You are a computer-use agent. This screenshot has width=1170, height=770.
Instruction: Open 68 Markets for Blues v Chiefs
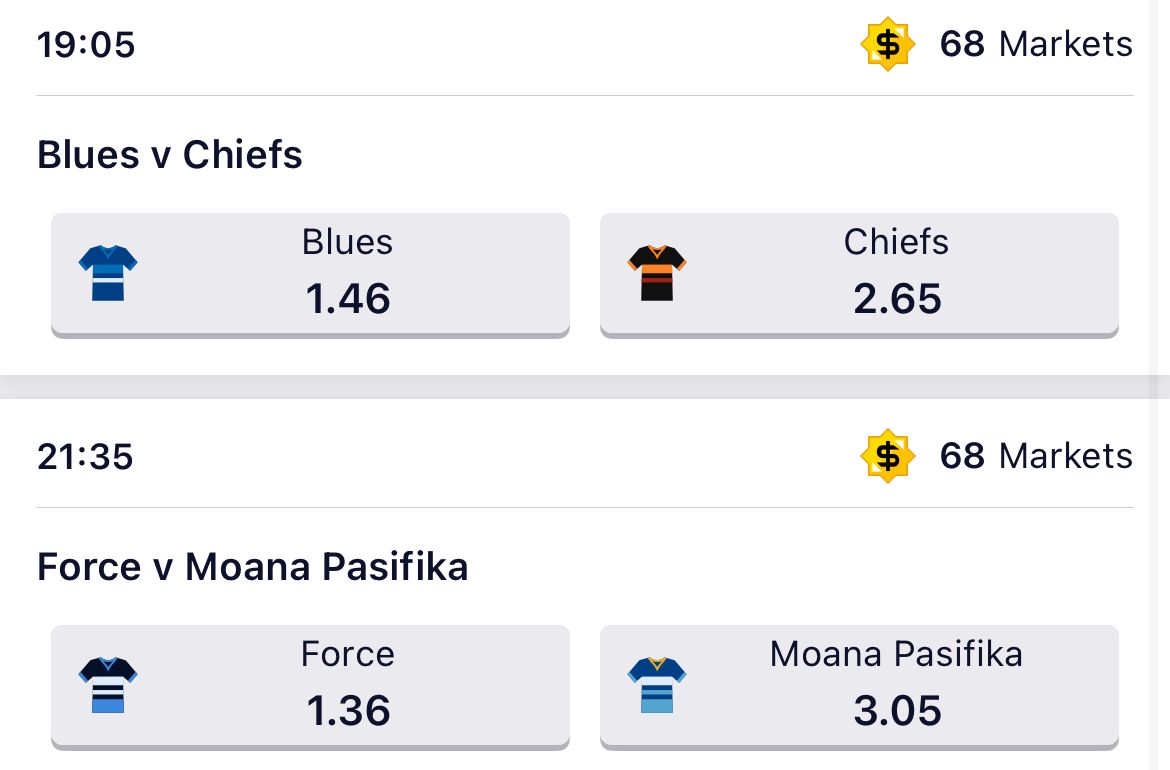coord(1036,45)
